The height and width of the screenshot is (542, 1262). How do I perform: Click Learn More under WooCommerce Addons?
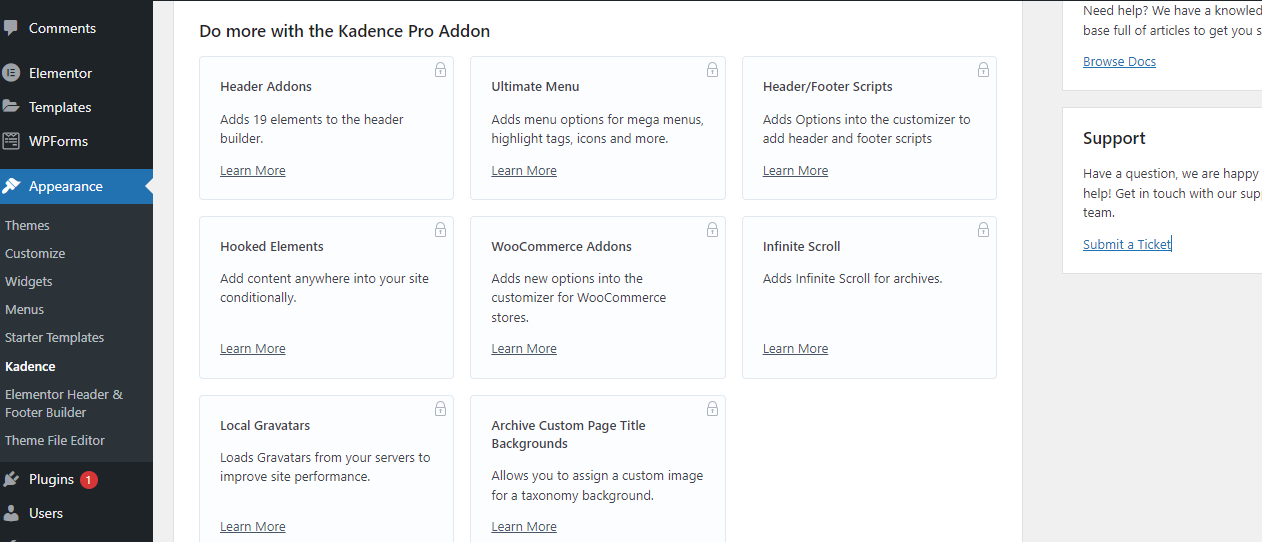(x=524, y=349)
